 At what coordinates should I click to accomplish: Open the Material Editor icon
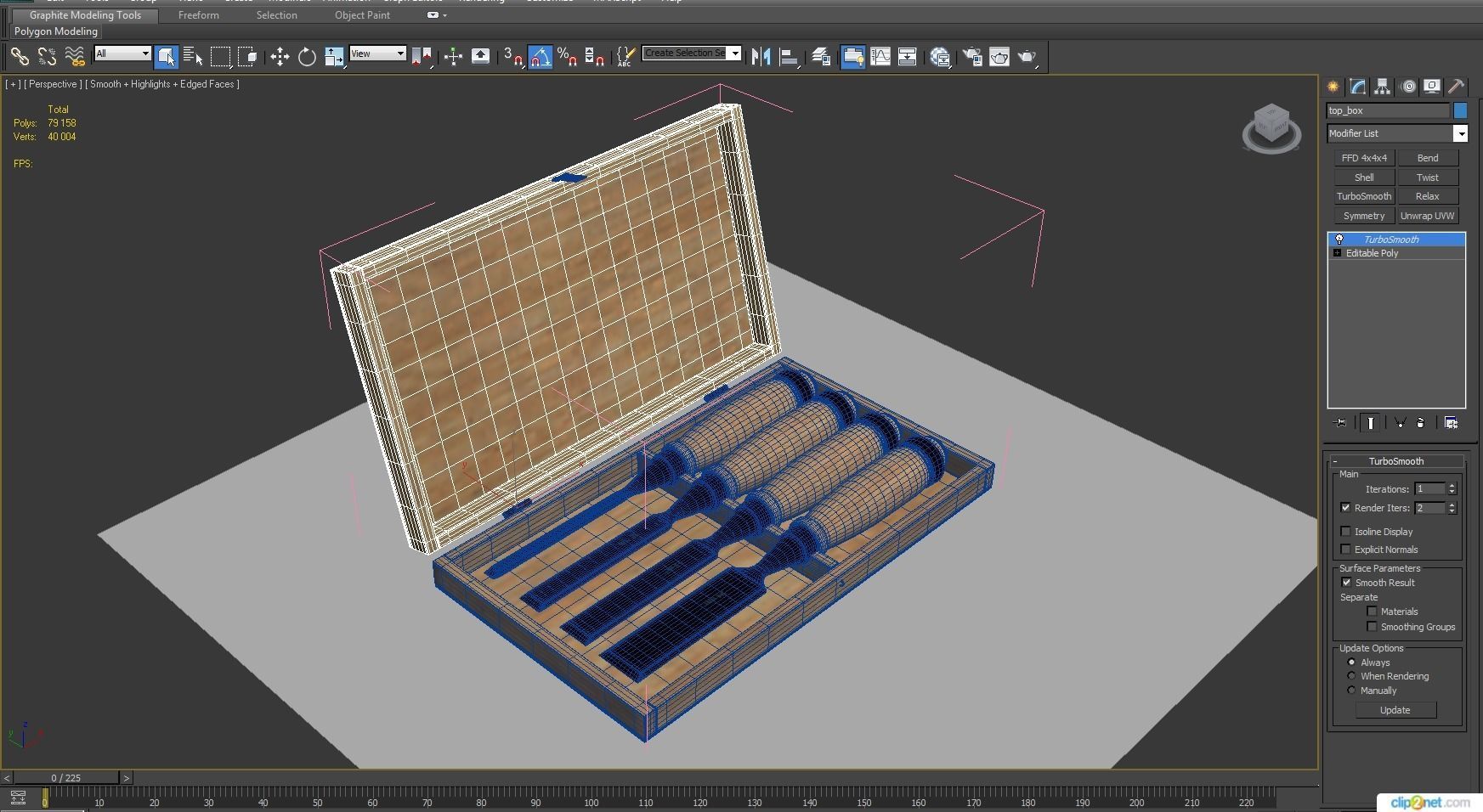pos(940,57)
